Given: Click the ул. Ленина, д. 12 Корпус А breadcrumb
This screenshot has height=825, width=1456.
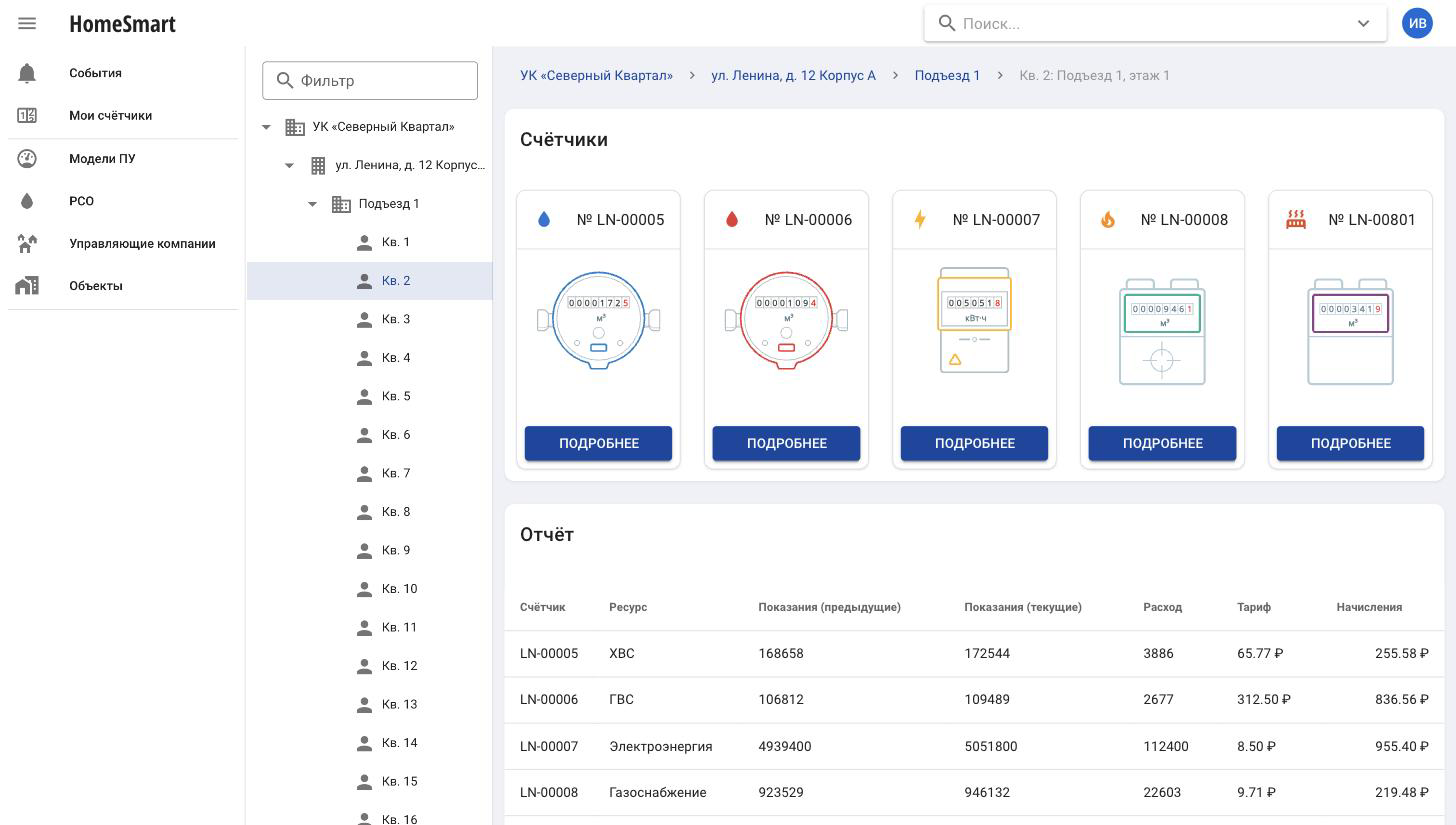Looking at the screenshot, I should coord(793,75).
